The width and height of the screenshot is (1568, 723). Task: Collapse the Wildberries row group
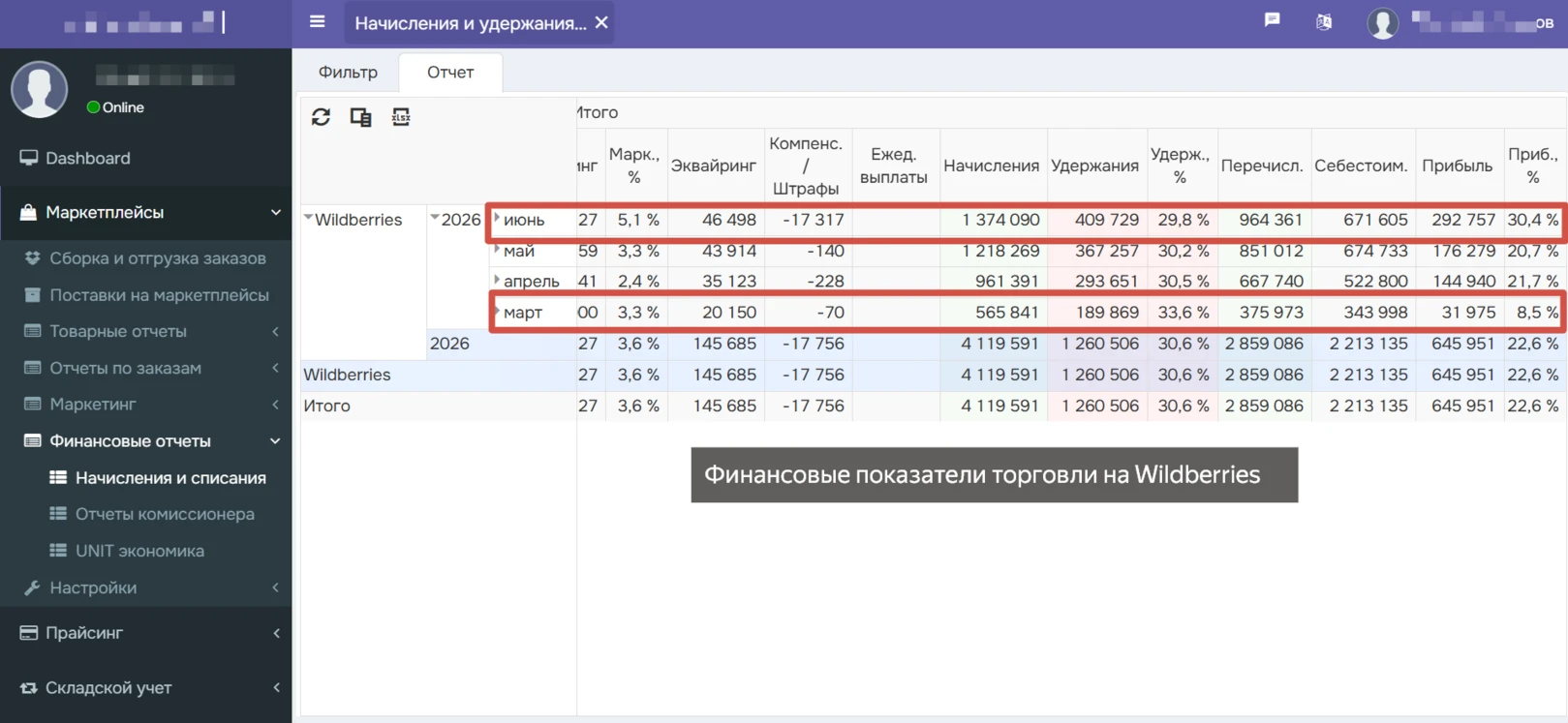coord(308,218)
